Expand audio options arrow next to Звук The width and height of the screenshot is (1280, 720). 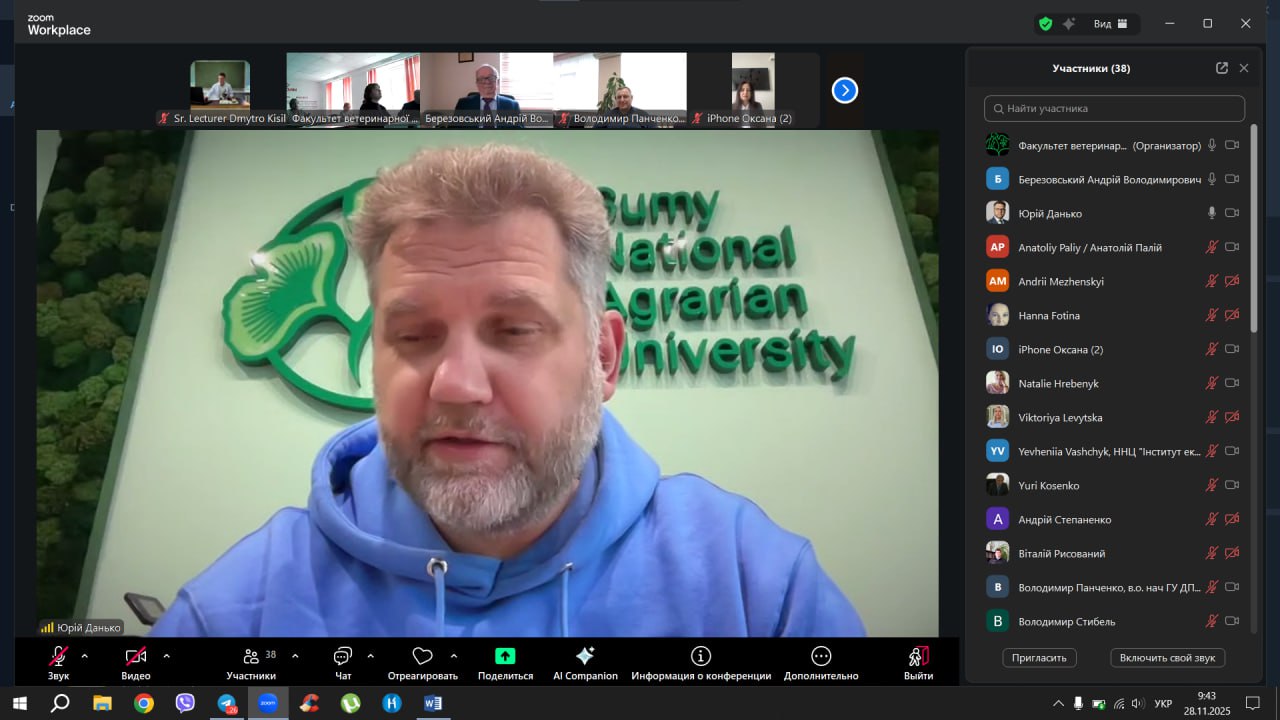coord(84,656)
